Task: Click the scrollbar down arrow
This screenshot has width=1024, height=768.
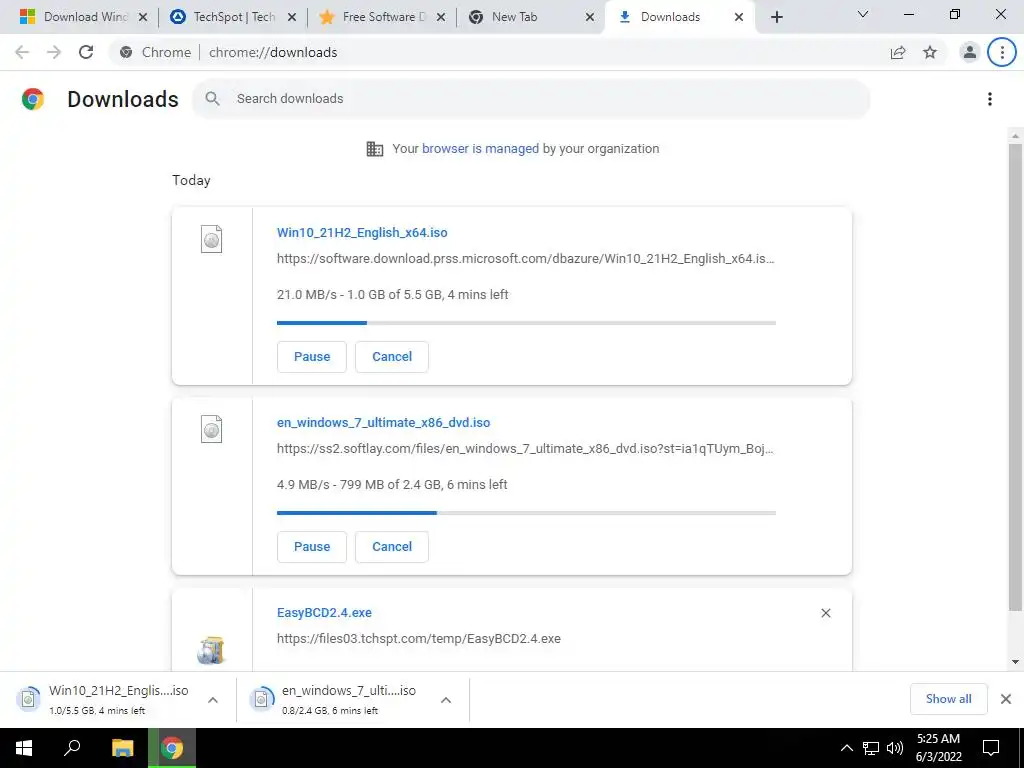Action: (x=1015, y=662)
